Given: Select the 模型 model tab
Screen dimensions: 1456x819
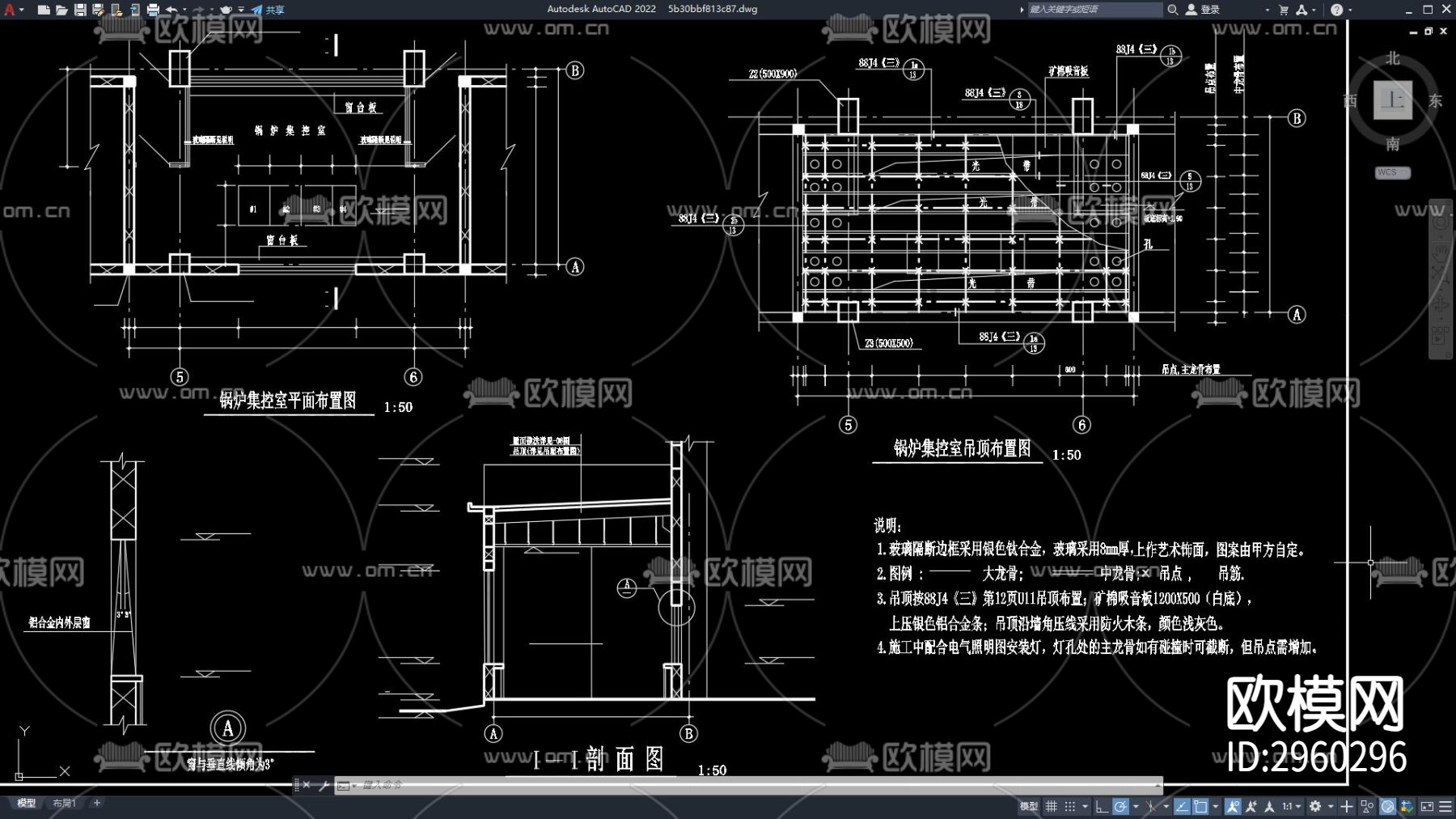Looking at the screenshot, I should [26, 802].
